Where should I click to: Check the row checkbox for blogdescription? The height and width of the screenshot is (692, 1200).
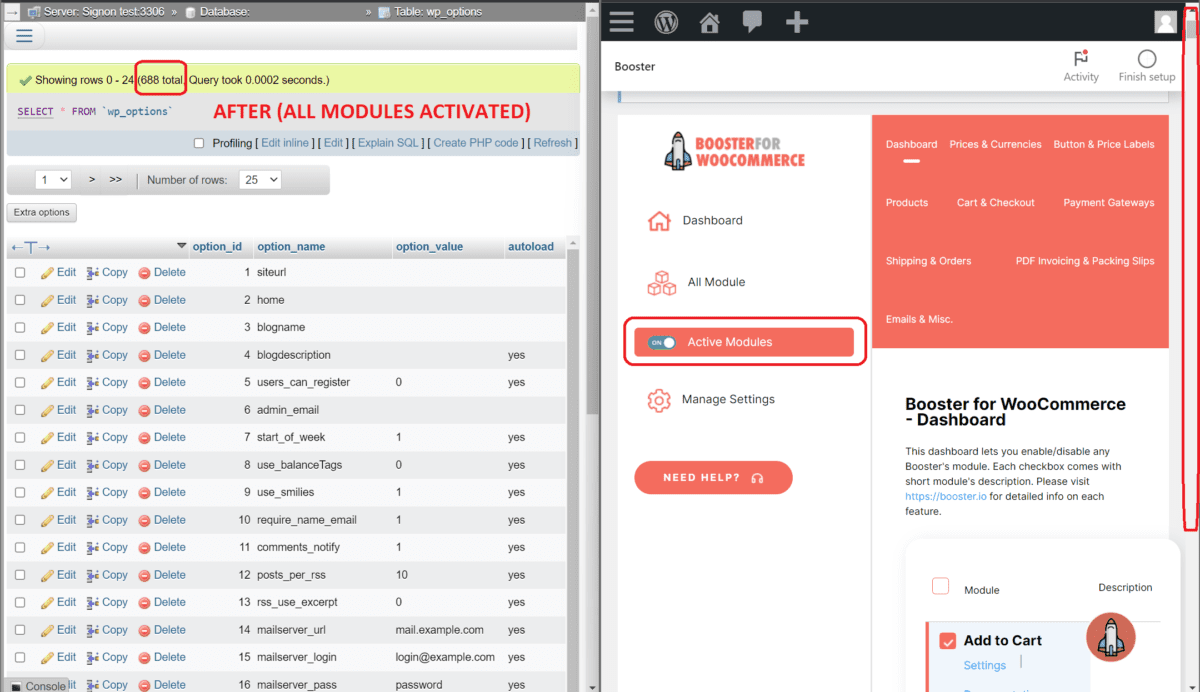click(x=20, y=355)
